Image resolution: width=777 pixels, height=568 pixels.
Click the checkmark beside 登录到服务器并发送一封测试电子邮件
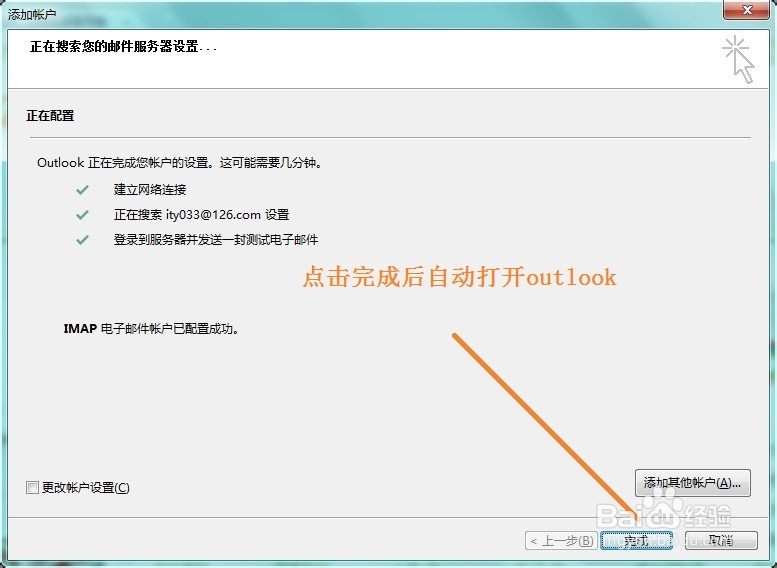click(x=82, y=240)
